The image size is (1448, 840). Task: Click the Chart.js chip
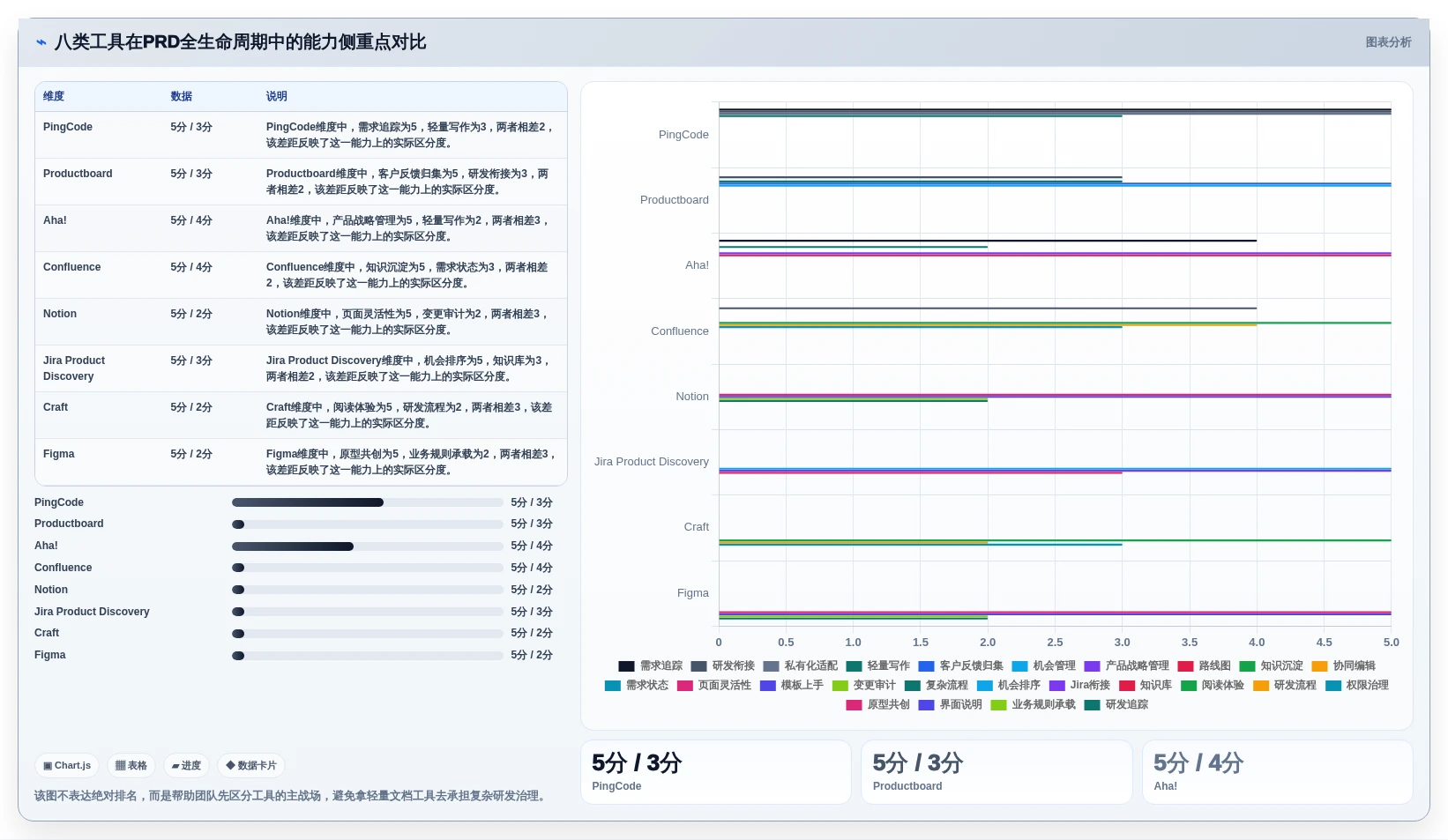coord(67,766)
